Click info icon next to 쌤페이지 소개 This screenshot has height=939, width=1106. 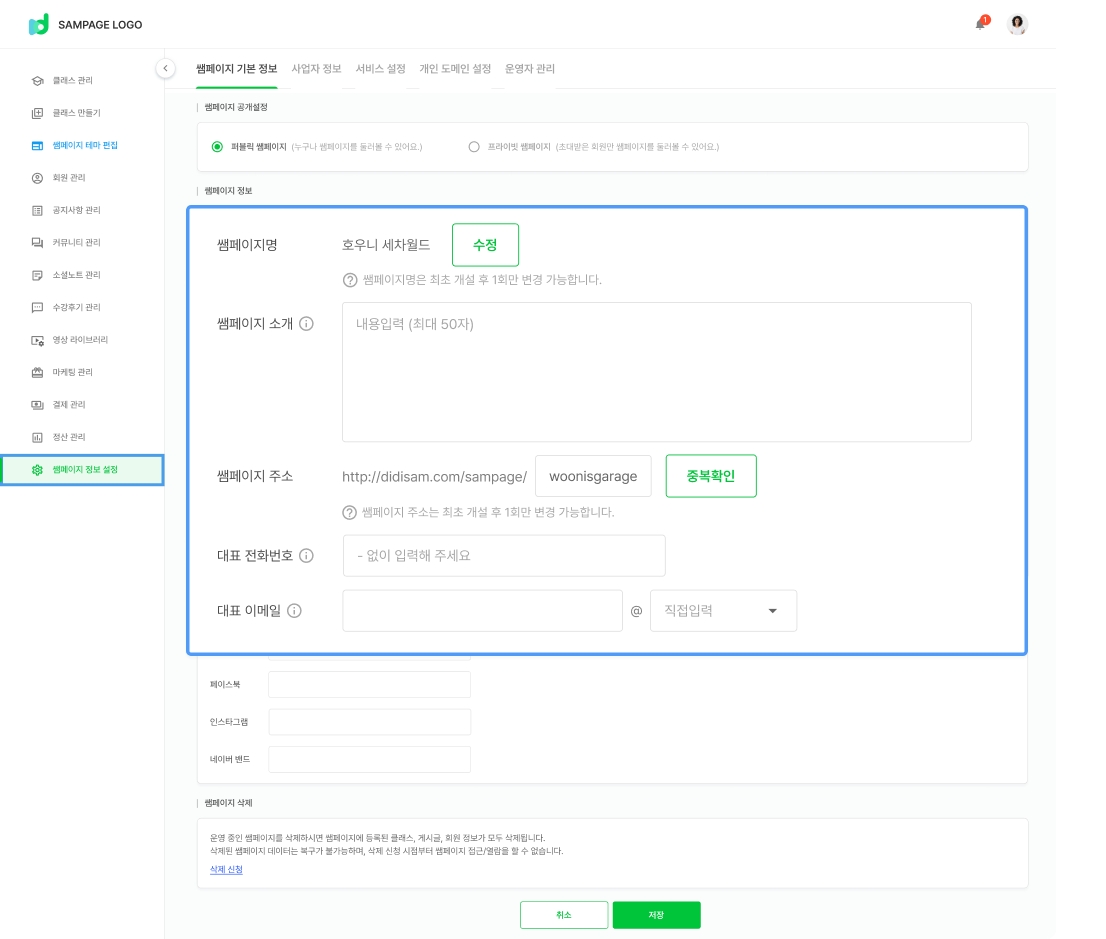(x=307, y=324)
